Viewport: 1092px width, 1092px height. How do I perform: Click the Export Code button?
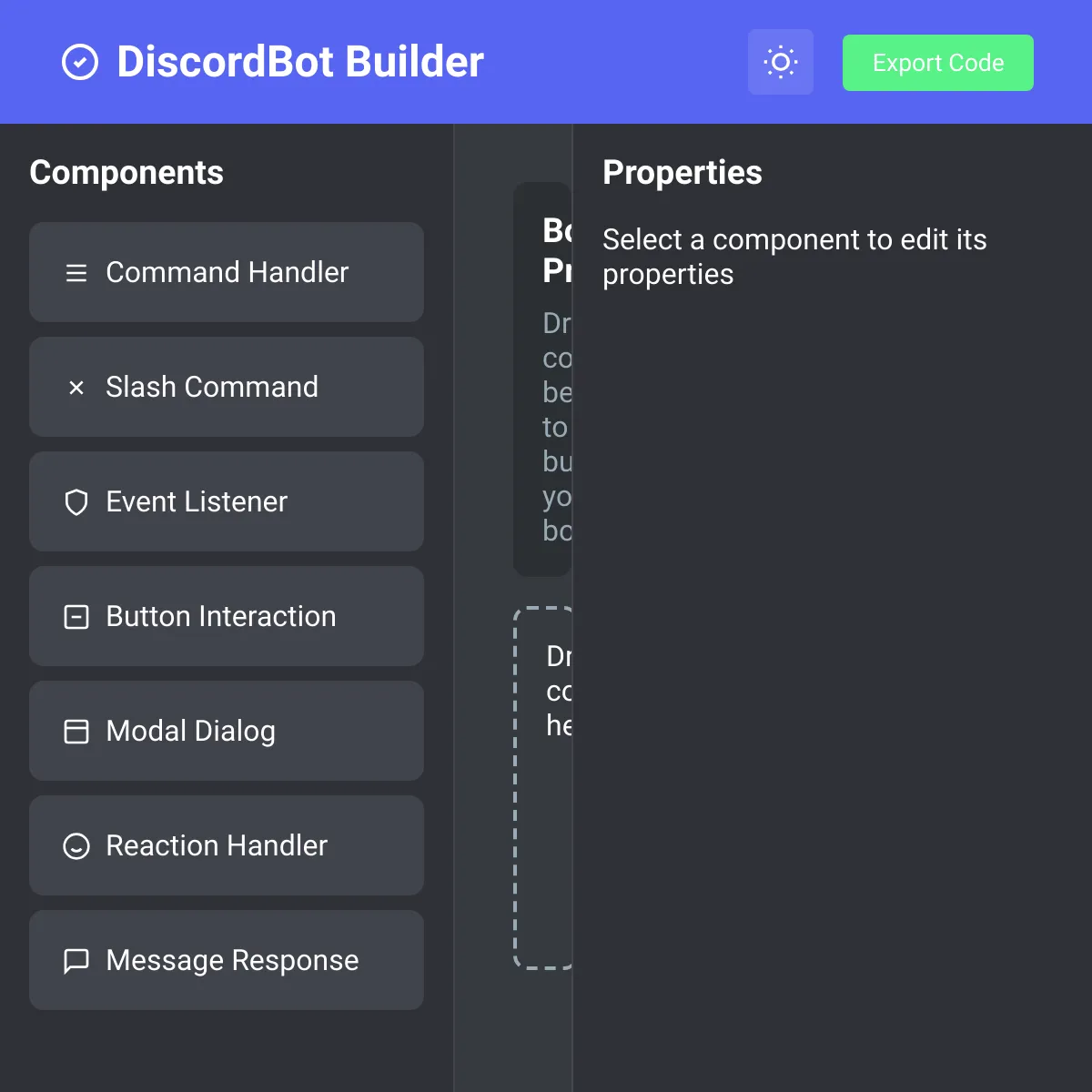point(938,63)
